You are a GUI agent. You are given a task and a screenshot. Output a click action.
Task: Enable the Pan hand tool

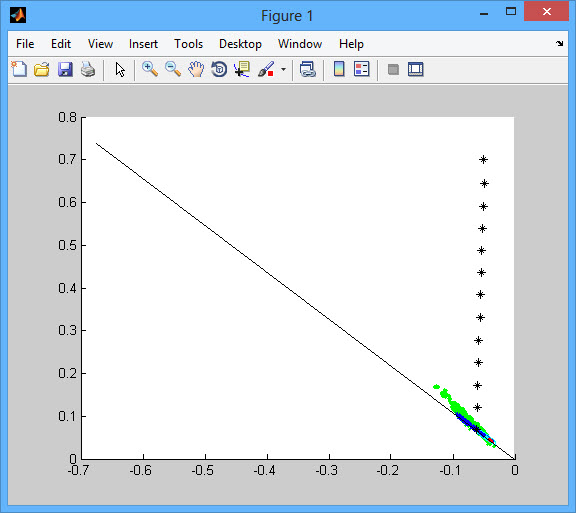[196, 69]
